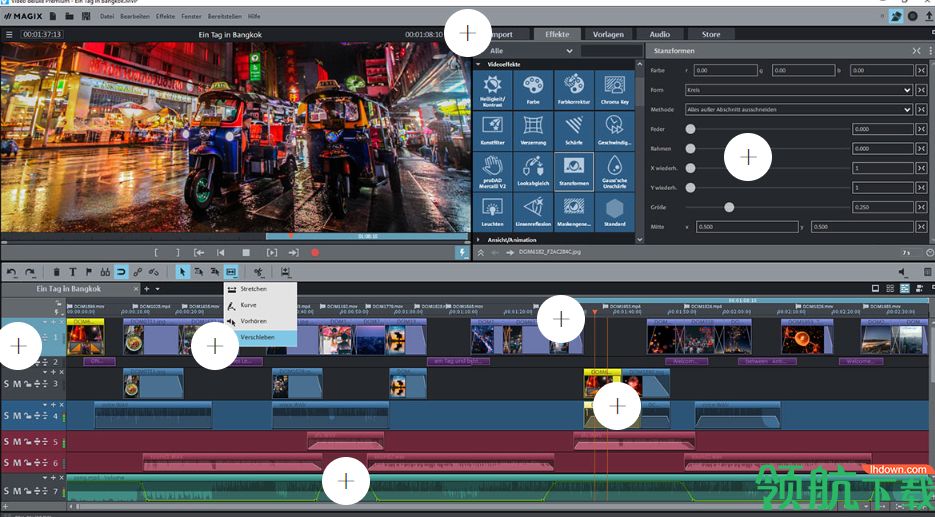Open the preview monitor hamburger menu

(9, 35)
